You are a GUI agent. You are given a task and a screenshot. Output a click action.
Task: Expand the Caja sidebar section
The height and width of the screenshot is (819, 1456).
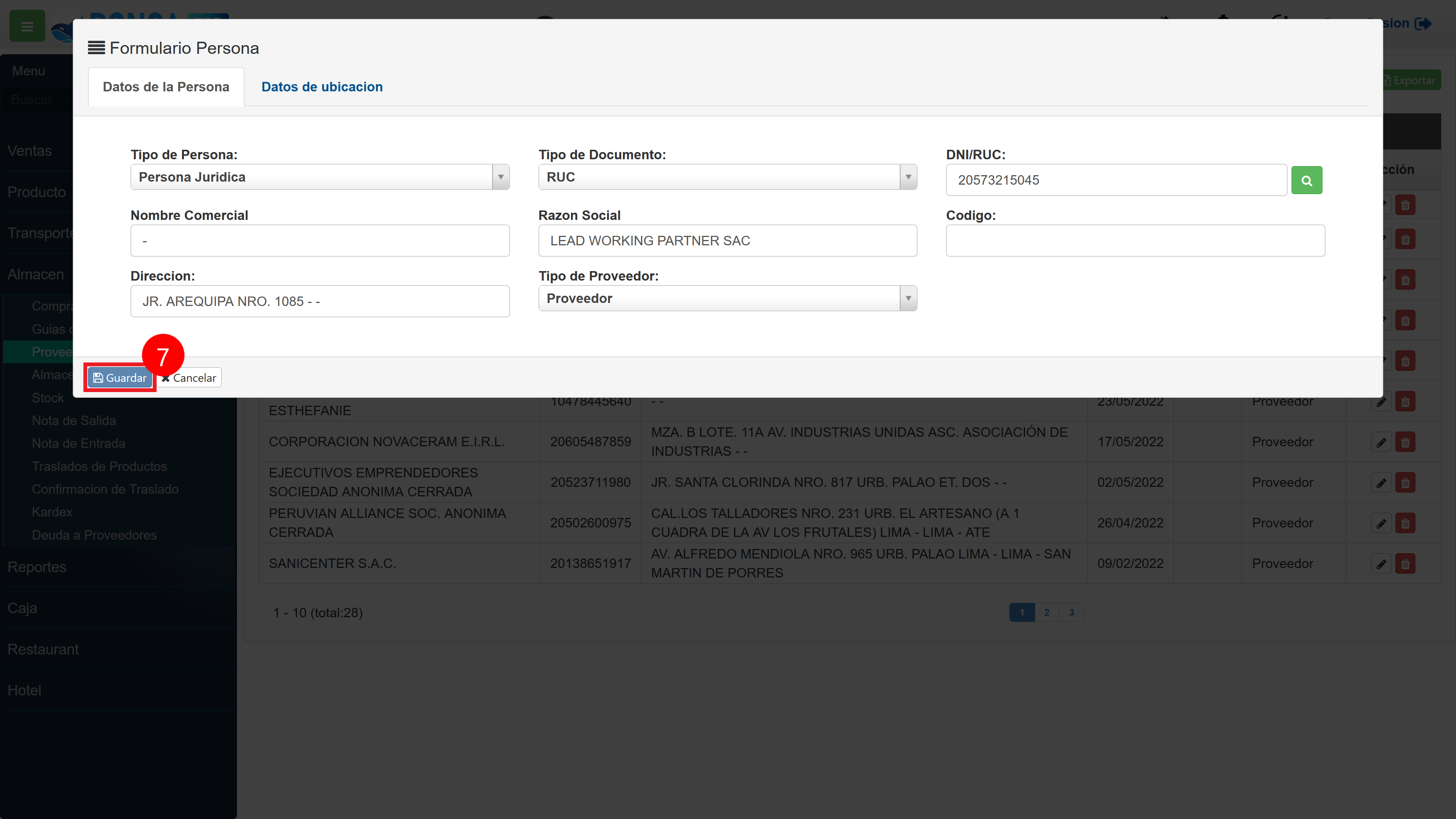(x=22, y=608)
